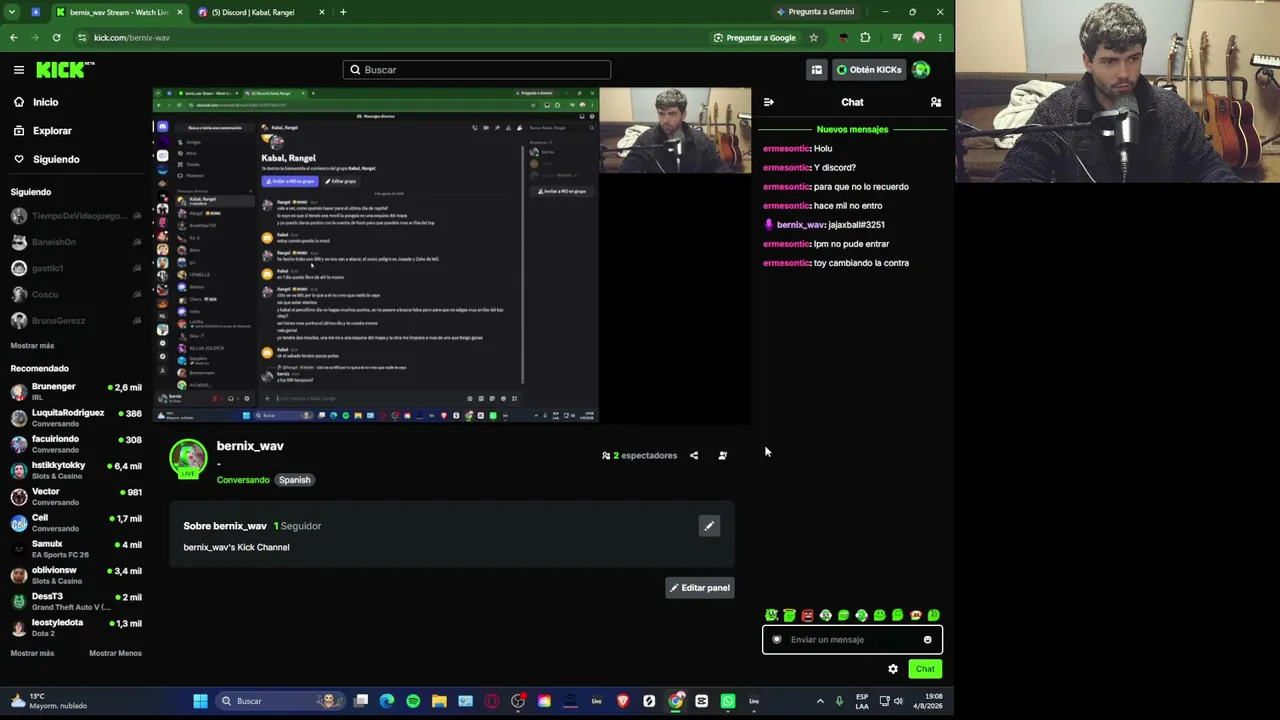Viewport: 1280px width, 720px height.
Task: Click the Nuevos mensajes banner in chat
Action: point(852,130)
